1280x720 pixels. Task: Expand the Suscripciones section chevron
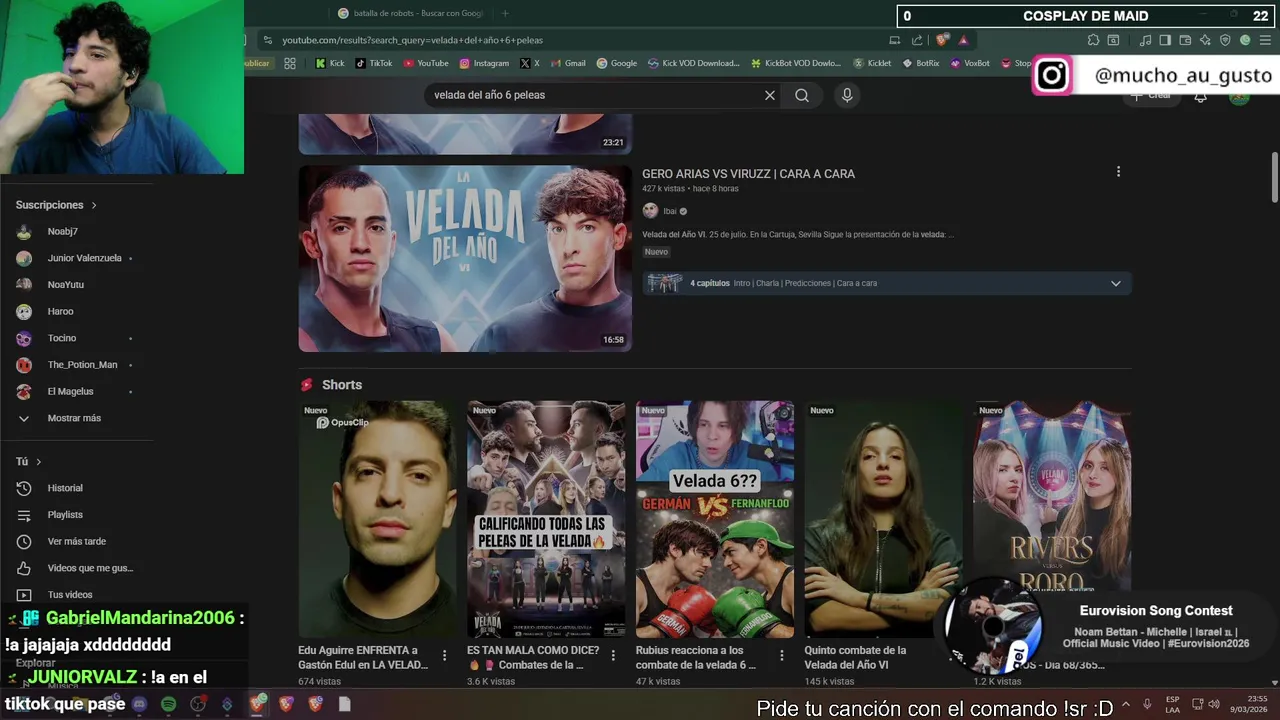point(94,205)
